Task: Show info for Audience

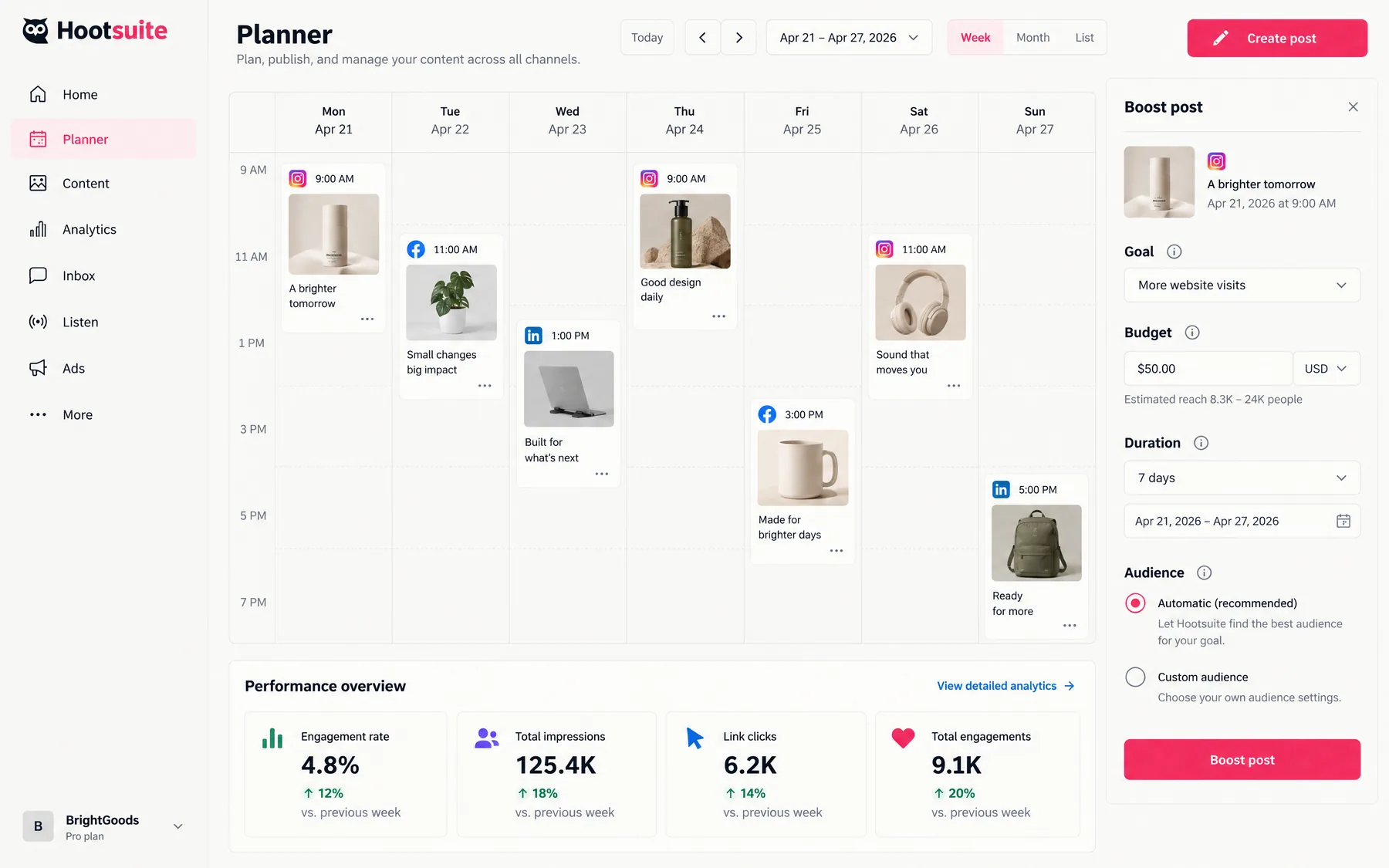Action: tap(1204, 572)
